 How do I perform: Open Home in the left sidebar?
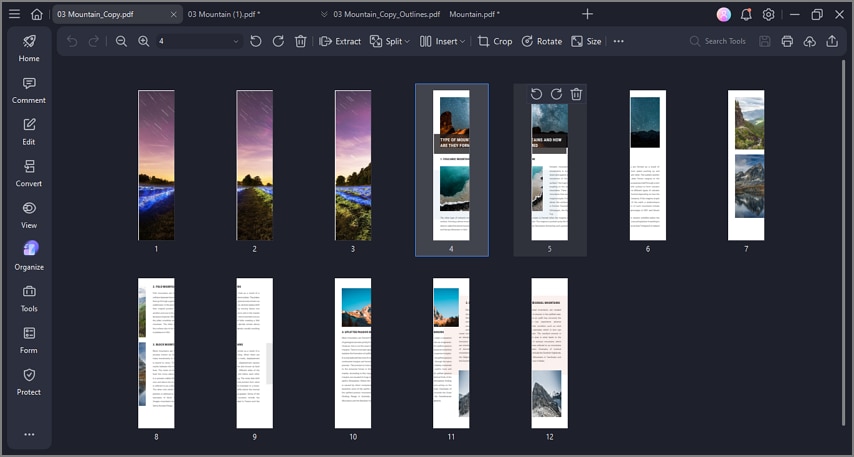point(29,48)
